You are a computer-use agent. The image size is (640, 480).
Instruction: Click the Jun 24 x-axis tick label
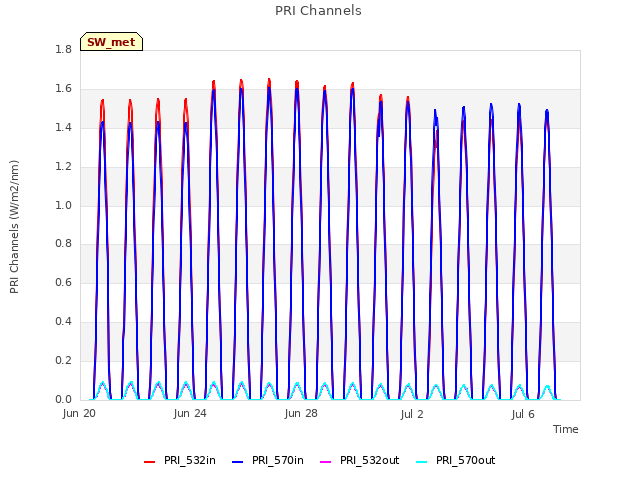(190, 414)
